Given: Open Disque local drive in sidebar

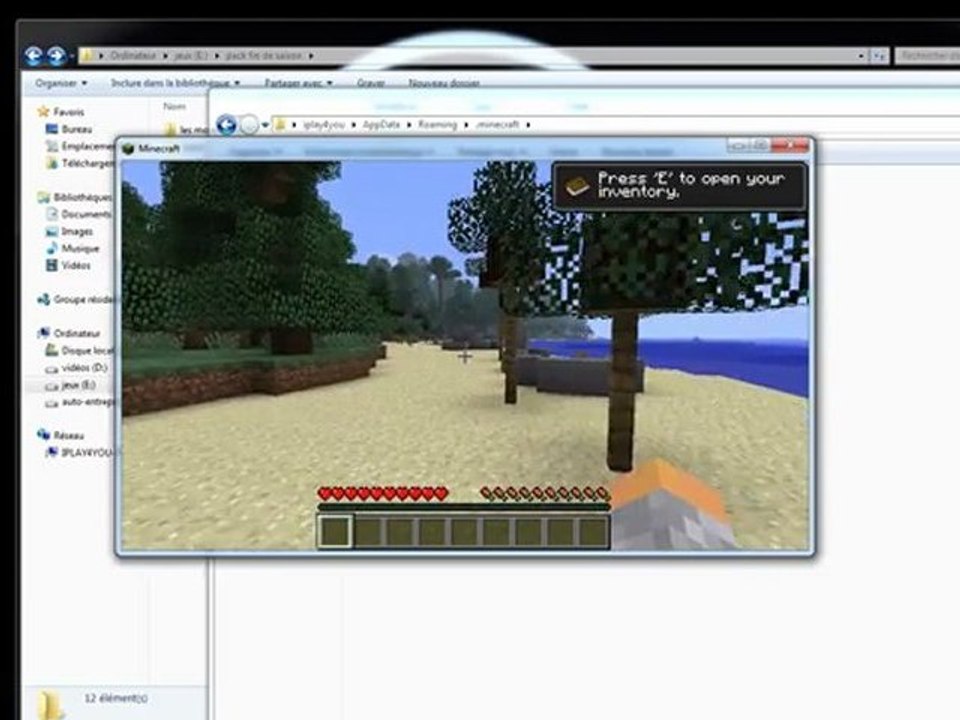Looking at the screenshot, I should click(x=88, y=351).
